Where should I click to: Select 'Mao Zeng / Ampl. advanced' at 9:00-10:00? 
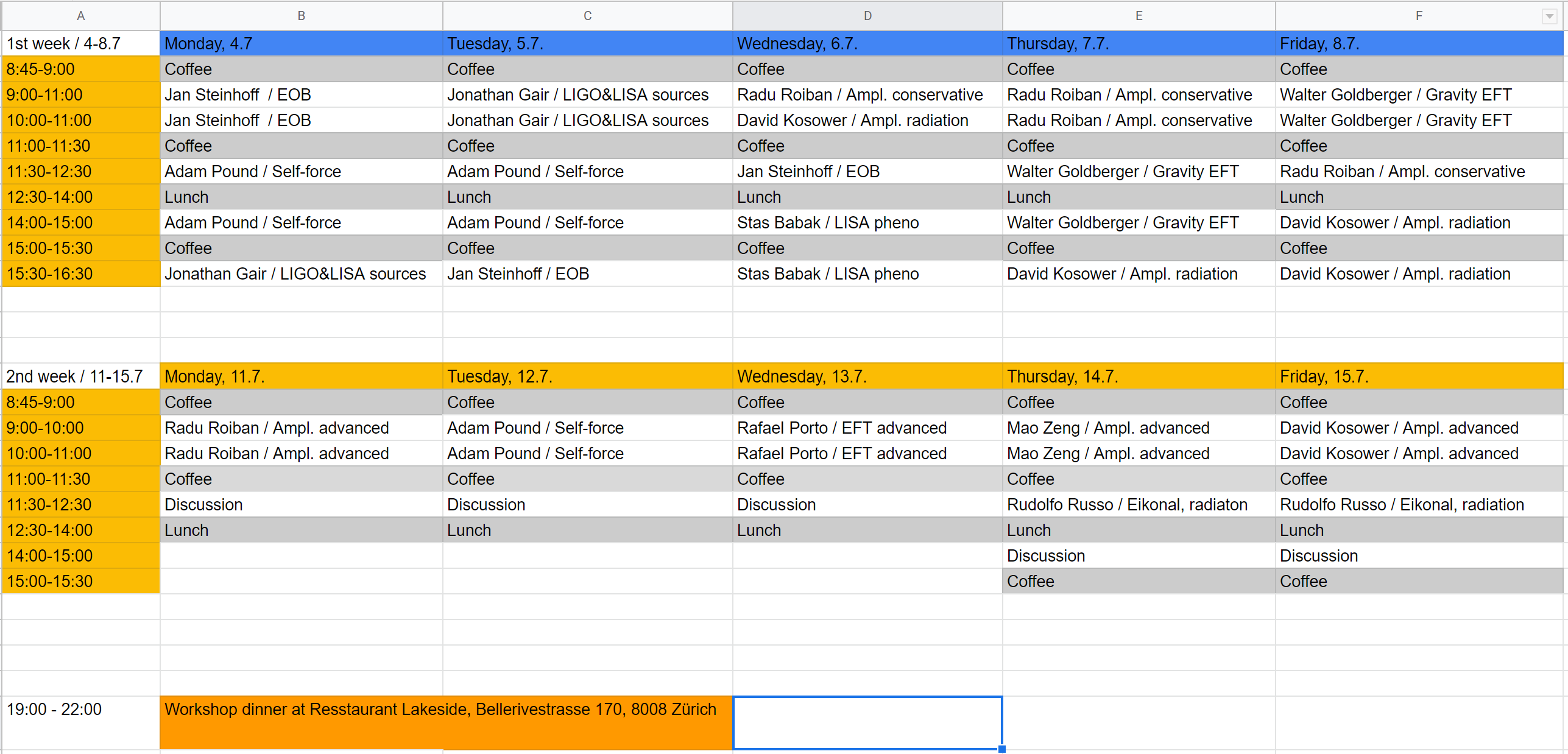[1139, 428]
